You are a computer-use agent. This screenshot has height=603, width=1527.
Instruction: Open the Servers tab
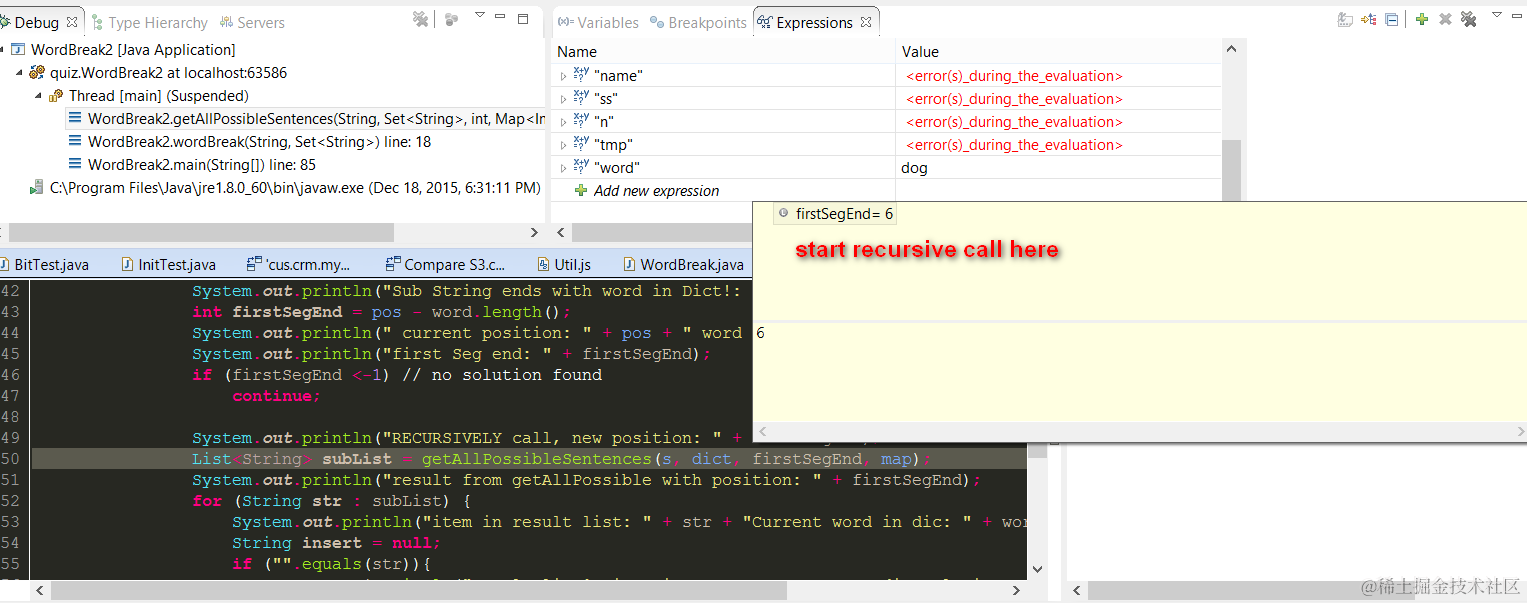[x=252, y=22]
